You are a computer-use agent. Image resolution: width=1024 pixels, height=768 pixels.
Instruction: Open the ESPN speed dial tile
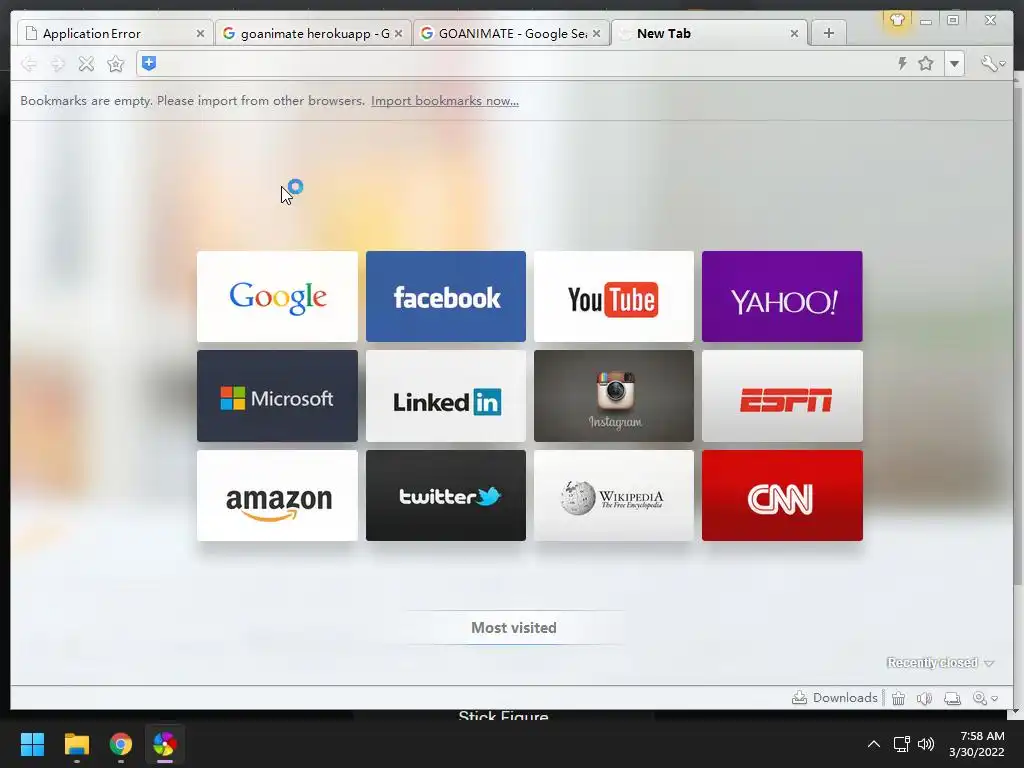click(x=782, y=396)
